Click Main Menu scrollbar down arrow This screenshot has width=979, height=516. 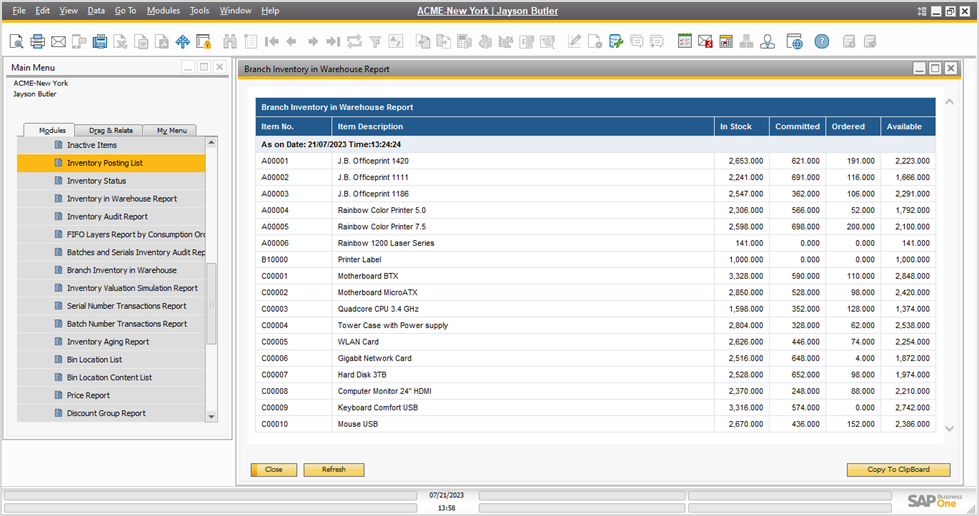[x=211, y=416]
